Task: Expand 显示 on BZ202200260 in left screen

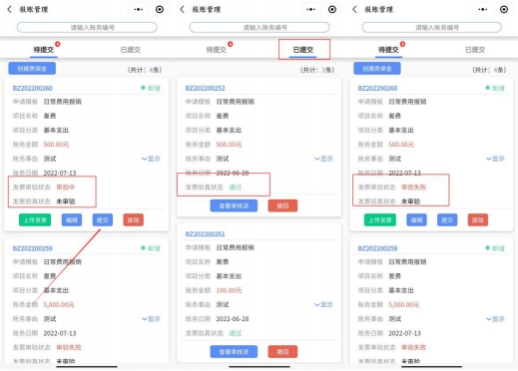Action: [x=151, y=159]
